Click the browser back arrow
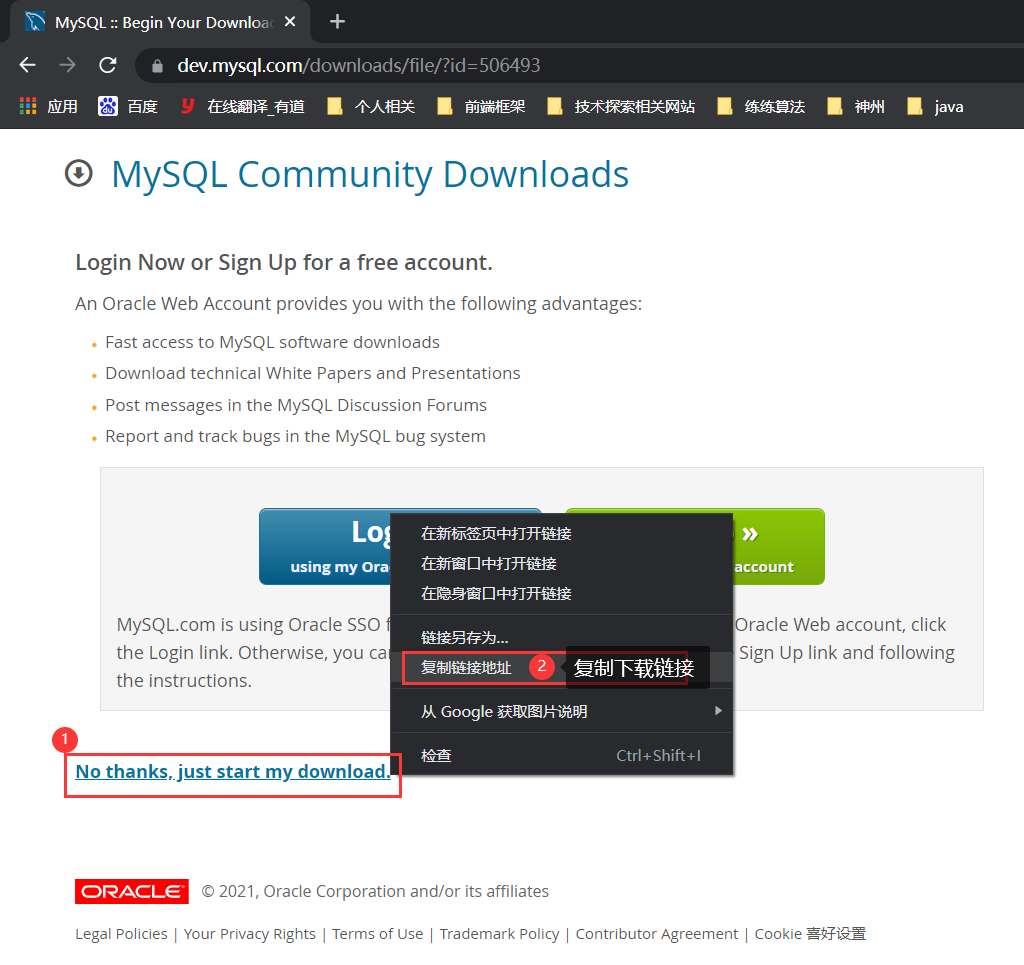 tap(27, 65)
